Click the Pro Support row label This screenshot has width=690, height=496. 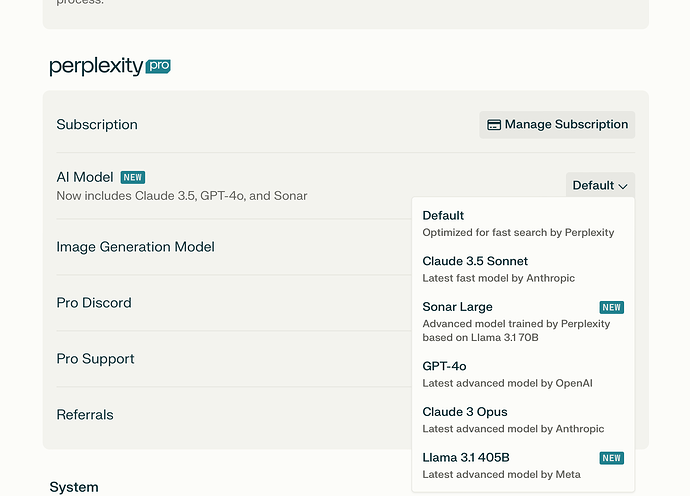pyautogui.click(x=95, y=359)
